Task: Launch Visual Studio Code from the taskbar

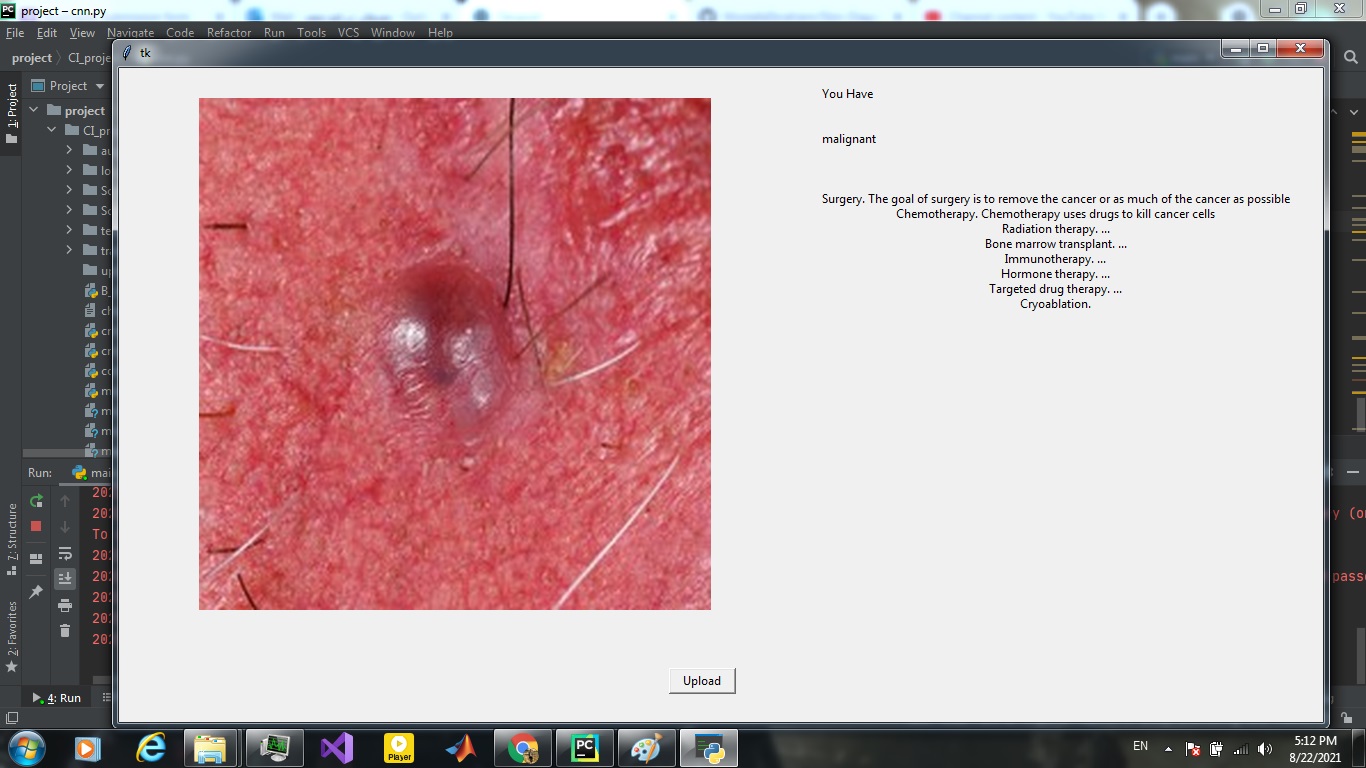Action: point(338,748)
